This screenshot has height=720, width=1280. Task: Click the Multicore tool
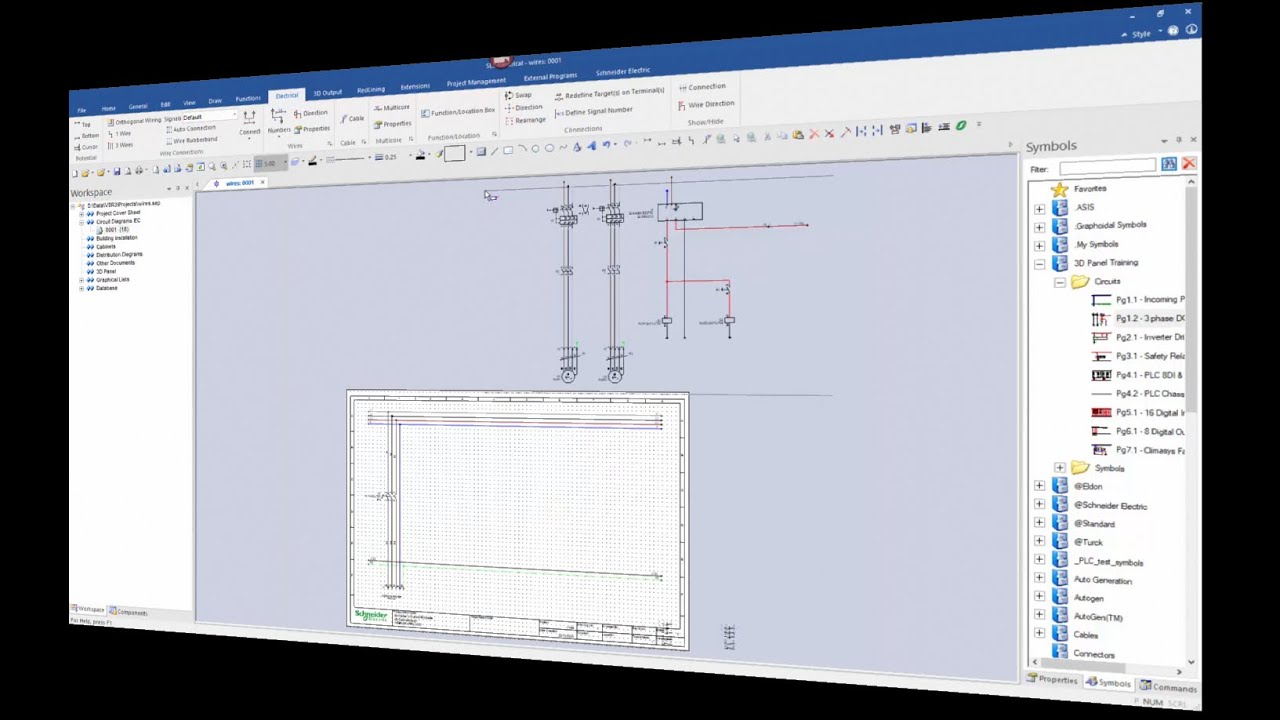(x=392, y=107)
